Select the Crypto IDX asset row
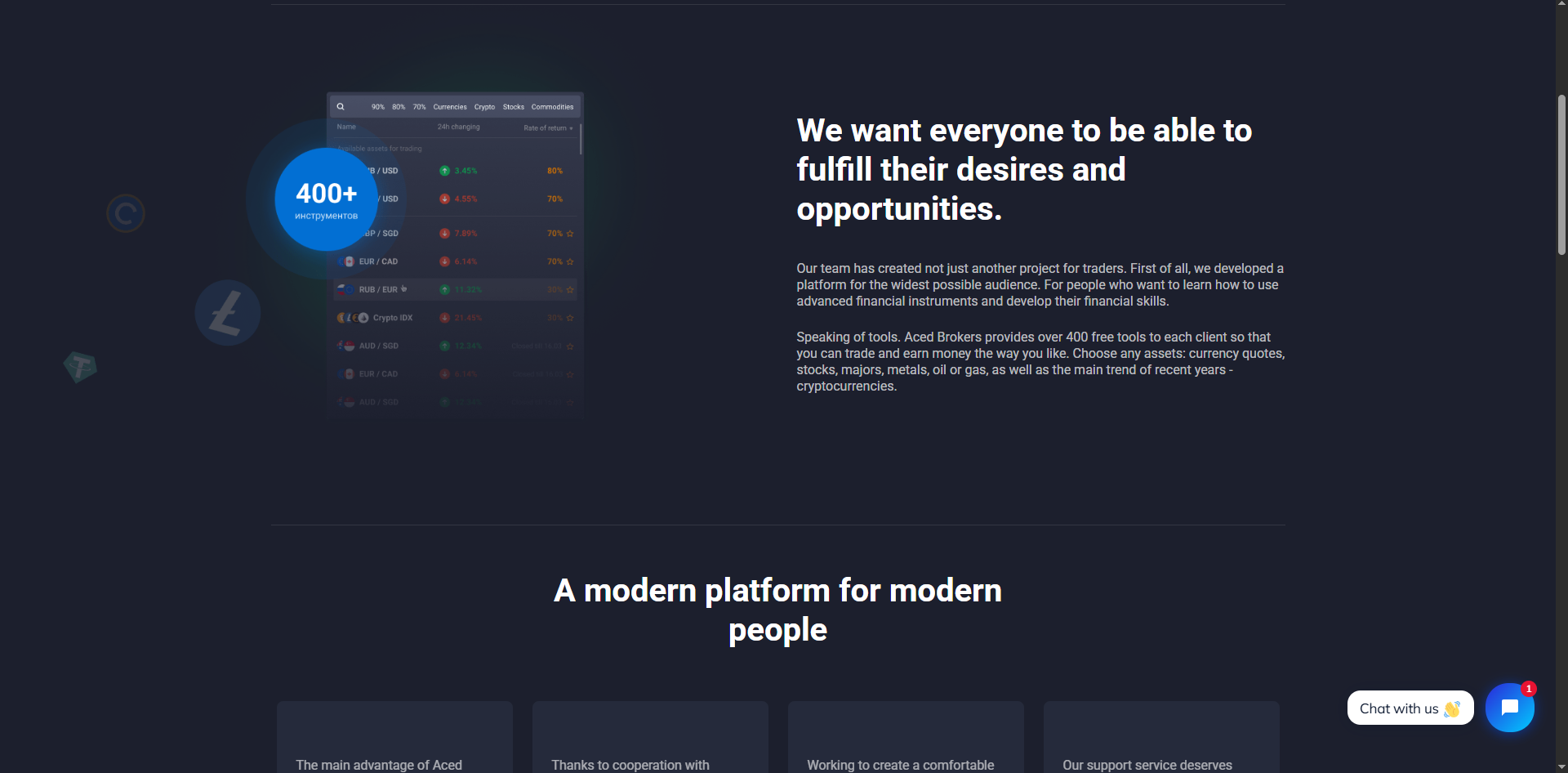This screenshot has height=773, width=1568. 455,318
